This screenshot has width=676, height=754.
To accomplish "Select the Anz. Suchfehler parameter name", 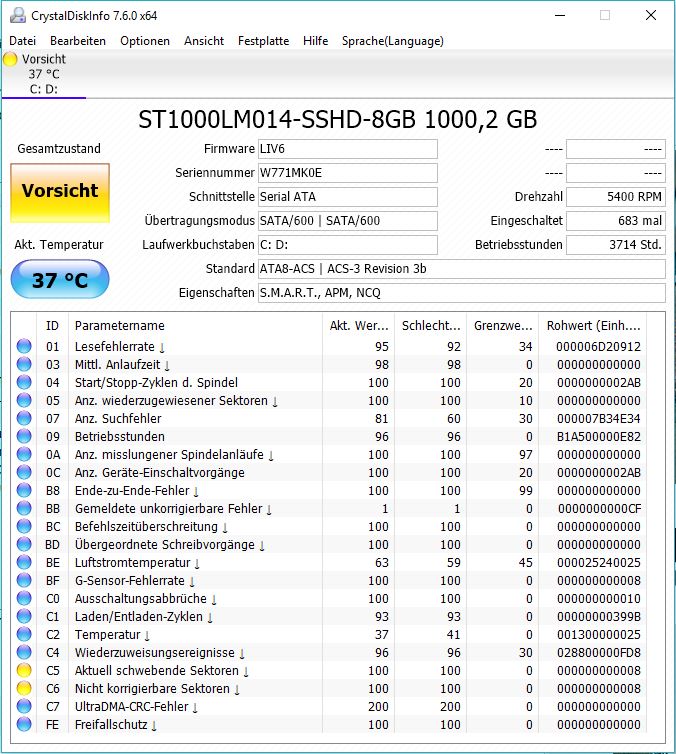I will [118, 419].
